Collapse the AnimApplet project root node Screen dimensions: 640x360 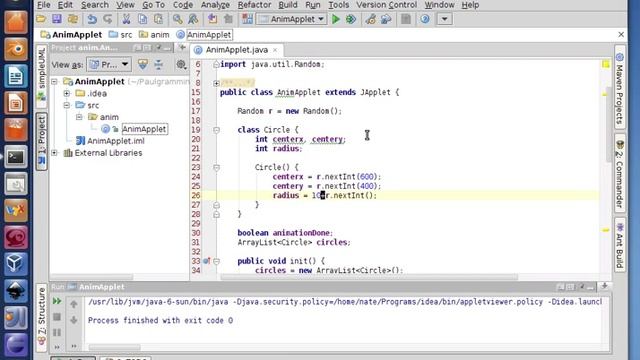54,82
